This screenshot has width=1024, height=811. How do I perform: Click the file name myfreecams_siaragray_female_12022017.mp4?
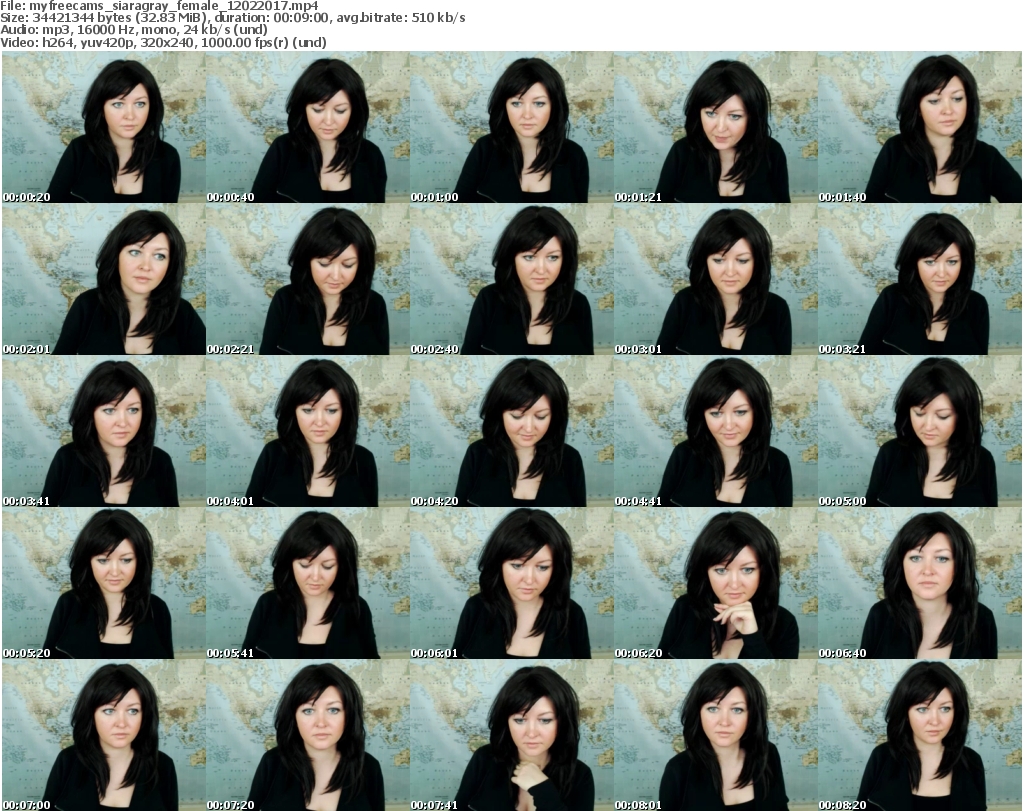coord(174,6)
